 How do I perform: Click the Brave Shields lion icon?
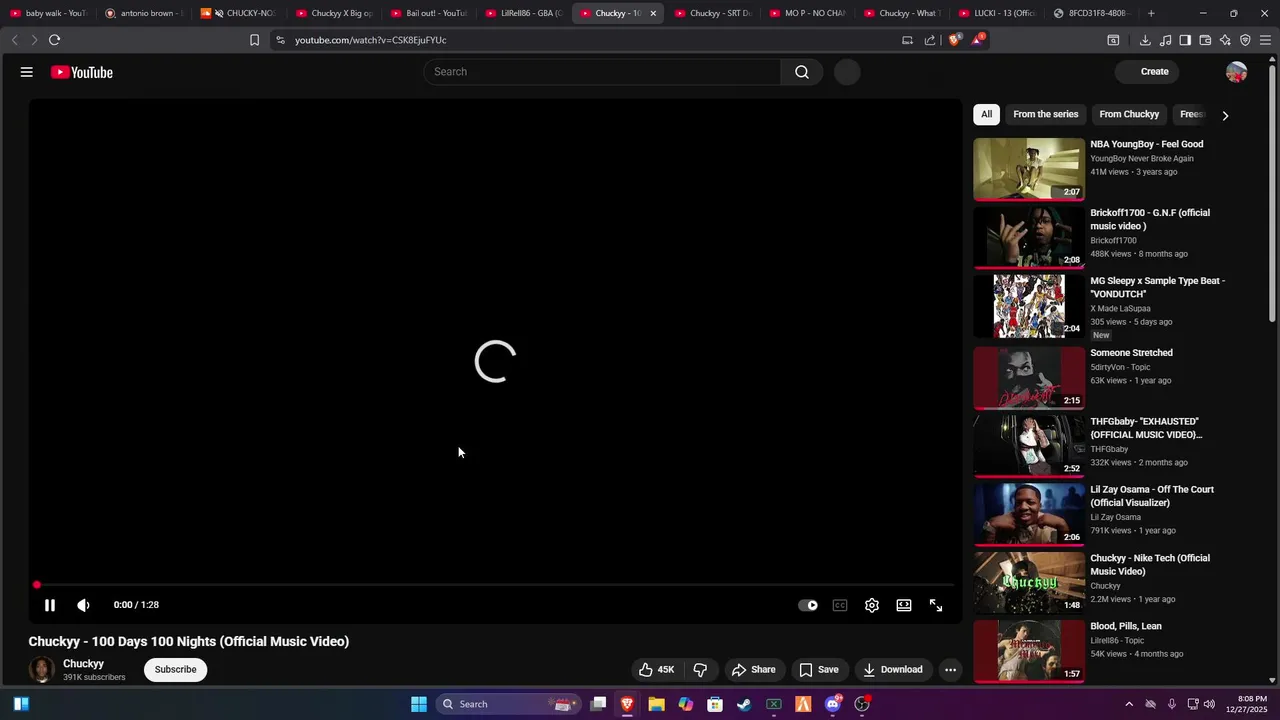click(x=954, y=40)
